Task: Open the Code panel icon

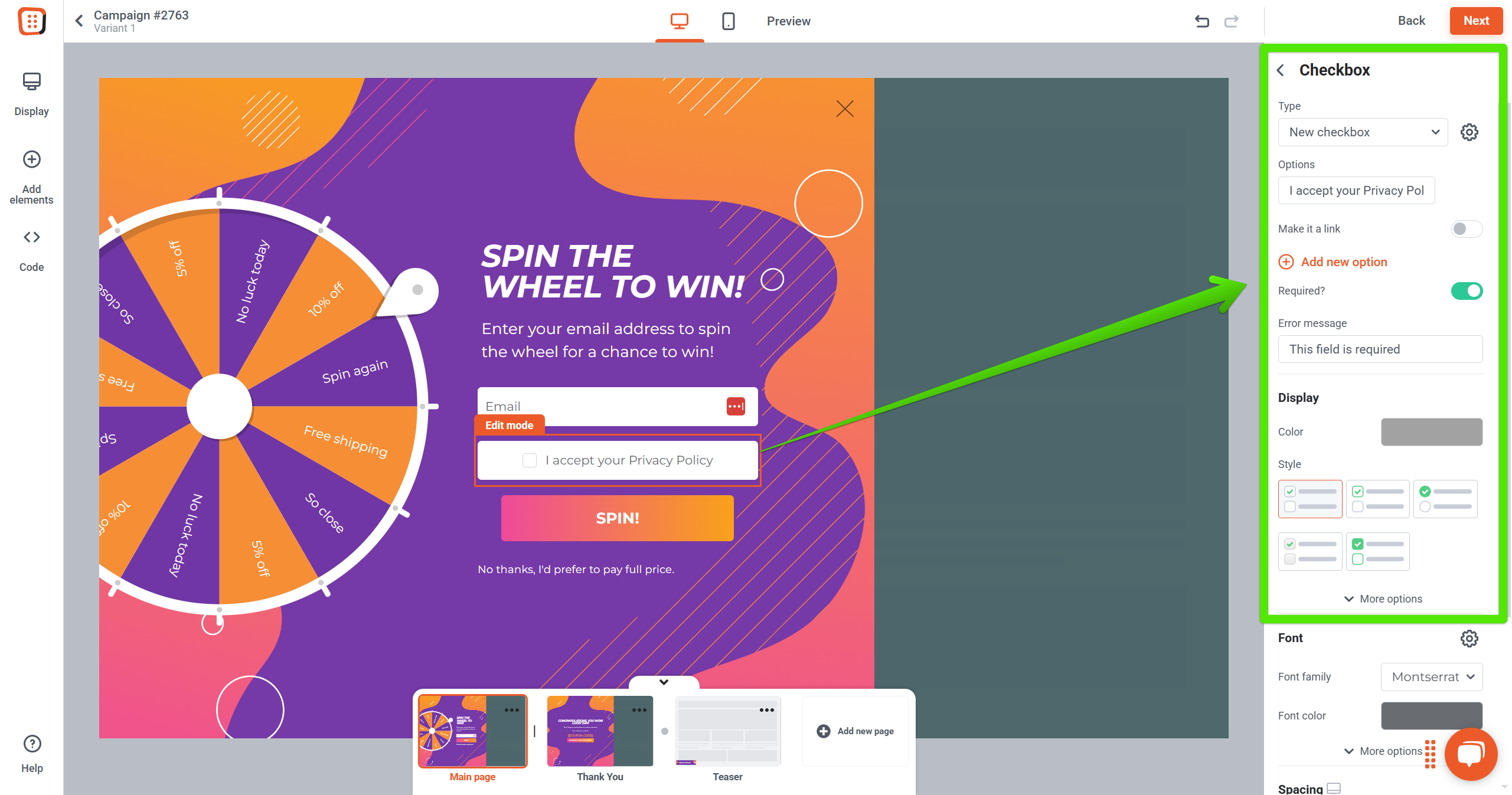Action: pyautogui.click(x=32, y=250)
